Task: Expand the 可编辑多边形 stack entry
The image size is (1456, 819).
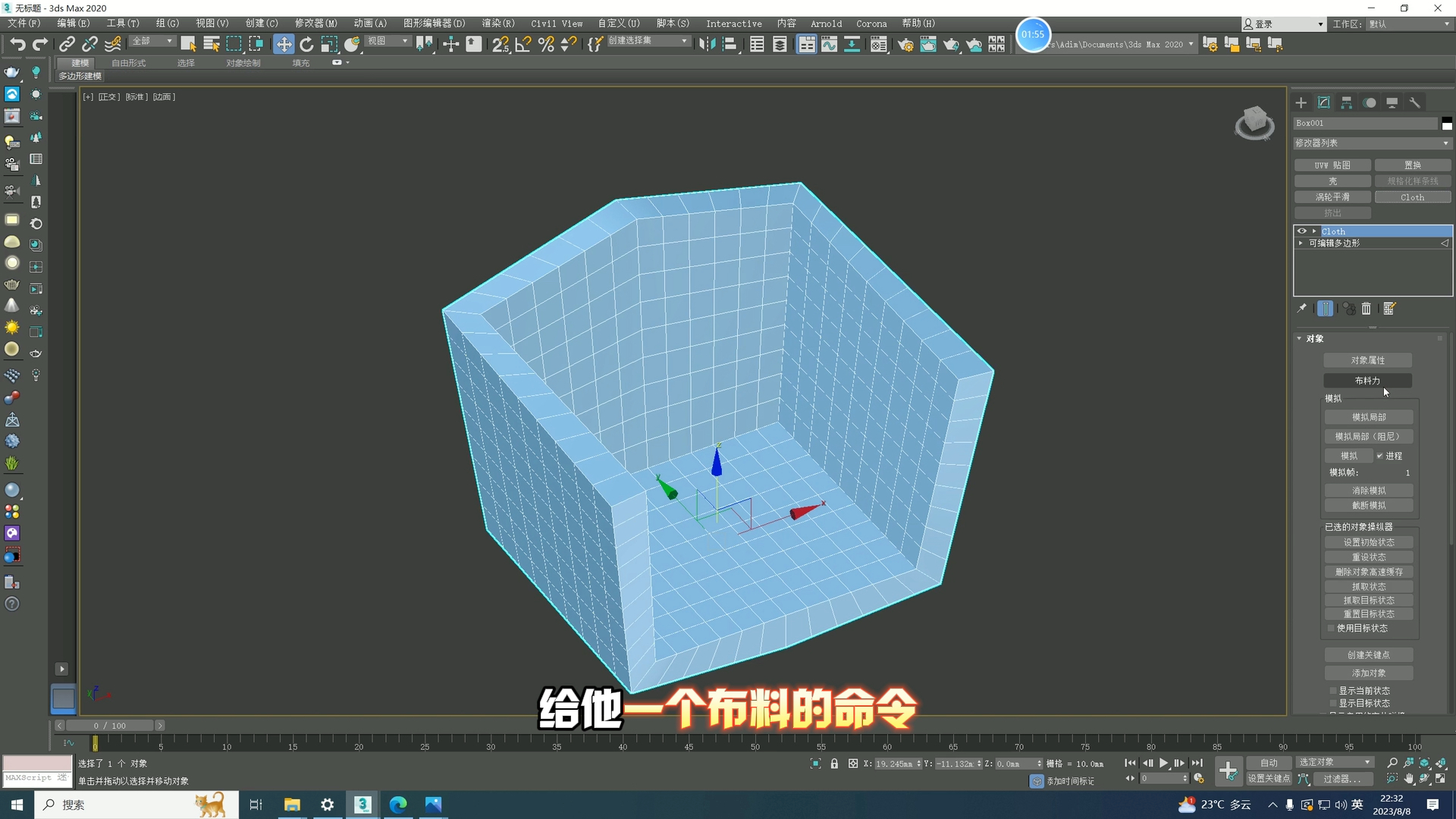Action: (x=1301, y=243)
